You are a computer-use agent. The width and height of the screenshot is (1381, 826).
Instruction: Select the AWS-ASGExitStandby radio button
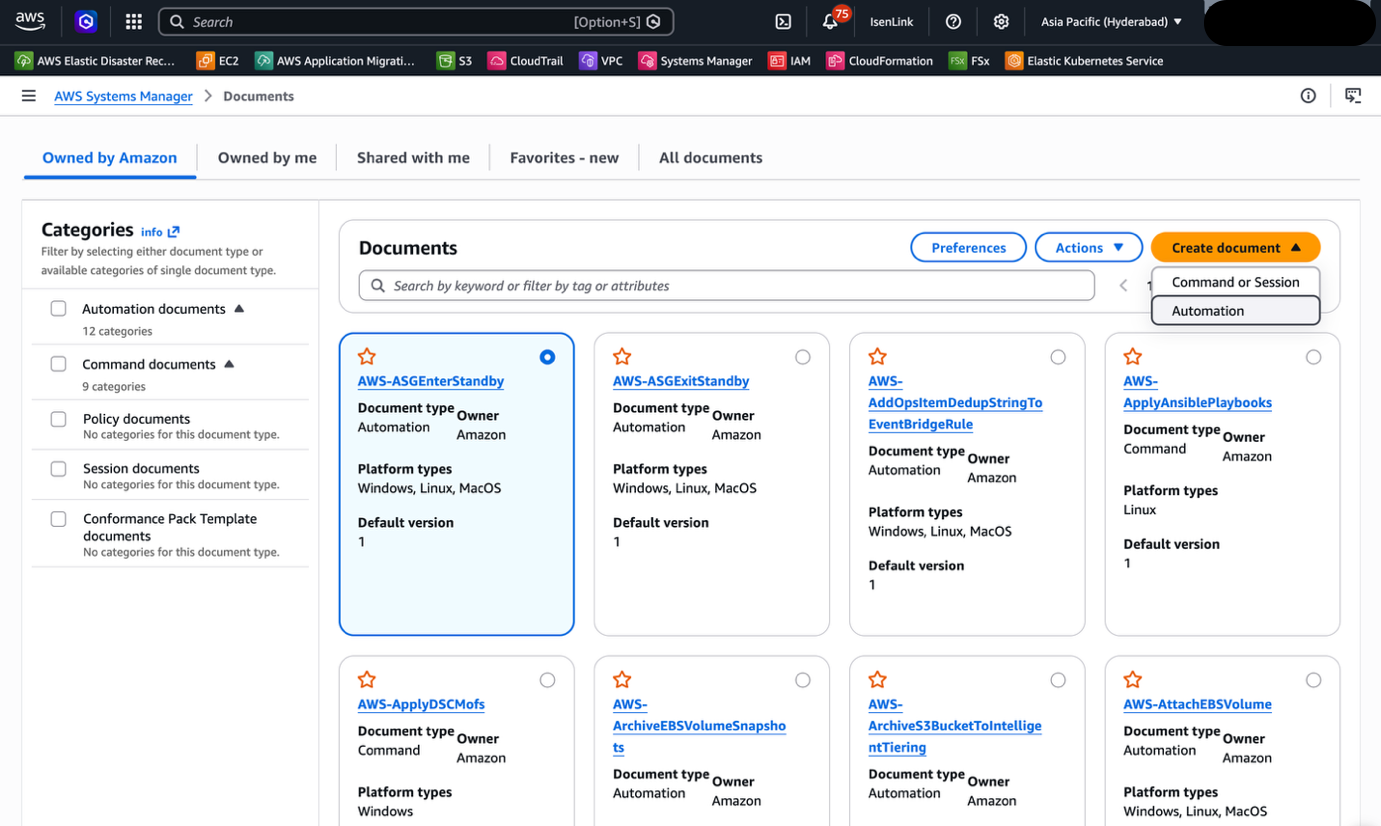[x=803, y=357]
